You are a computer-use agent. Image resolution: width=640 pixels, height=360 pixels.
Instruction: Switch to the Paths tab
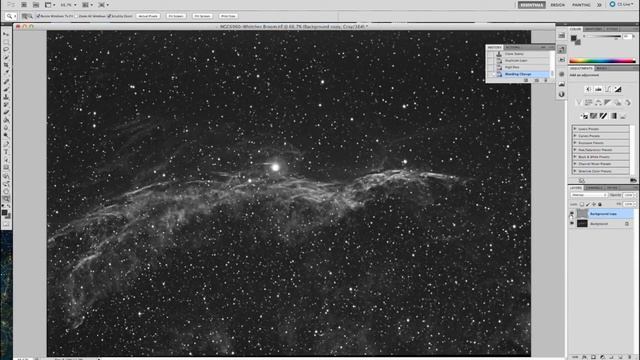click(x=612, y=188)
